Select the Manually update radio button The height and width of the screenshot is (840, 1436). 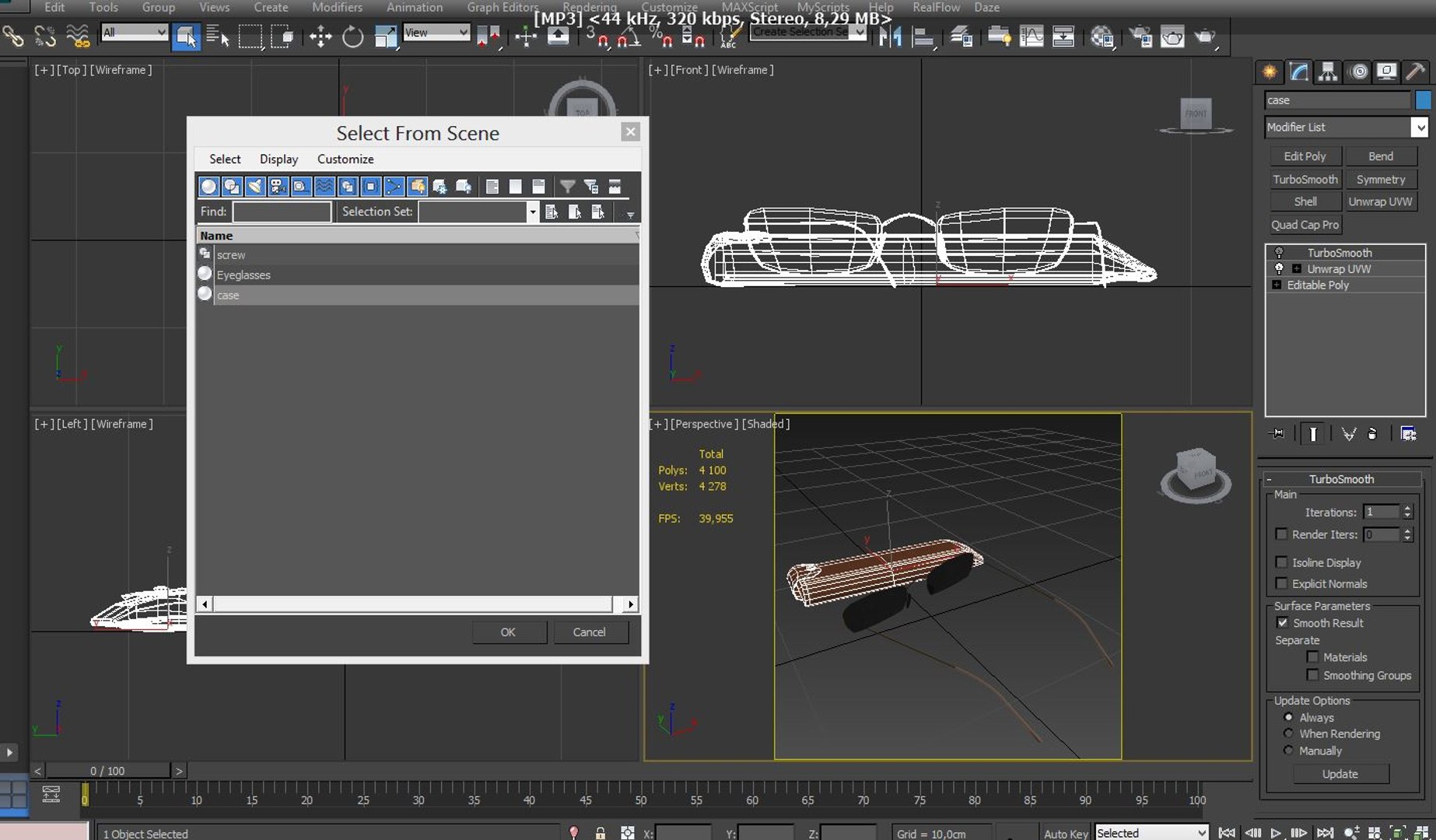click(x=1288, y=751)
